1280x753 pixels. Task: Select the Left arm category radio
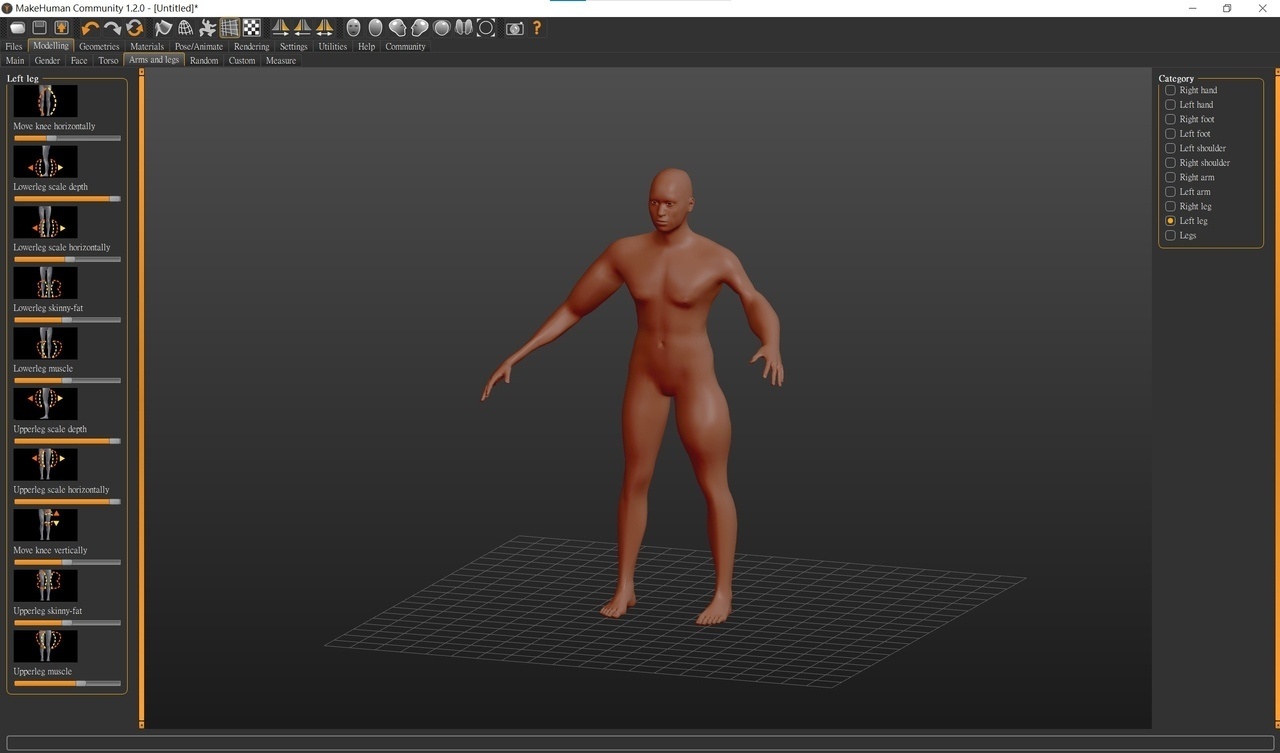pyautogui.click(x=1170, y=191)
